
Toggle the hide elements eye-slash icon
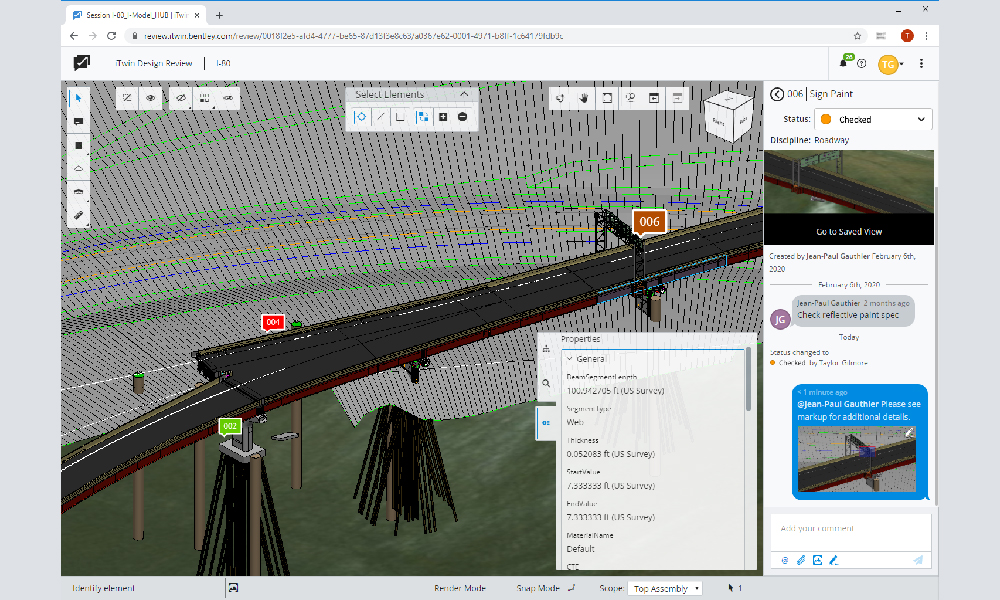point(179,98)
